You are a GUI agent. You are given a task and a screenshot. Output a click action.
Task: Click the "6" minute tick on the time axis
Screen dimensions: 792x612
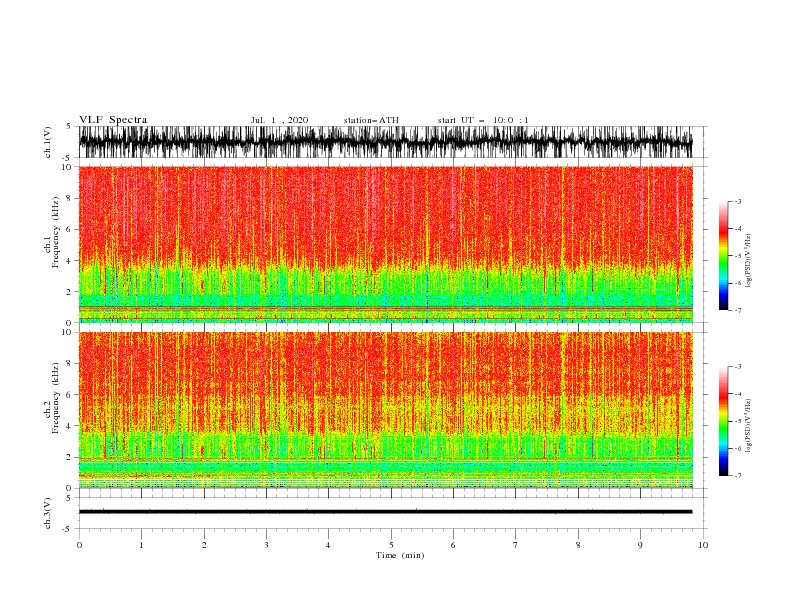[x=453, y=545]
